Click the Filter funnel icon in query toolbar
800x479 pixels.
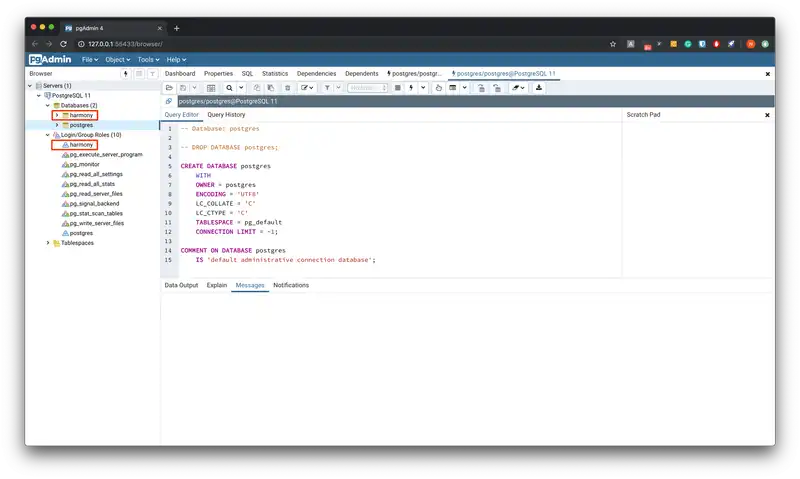pos(327,88)
